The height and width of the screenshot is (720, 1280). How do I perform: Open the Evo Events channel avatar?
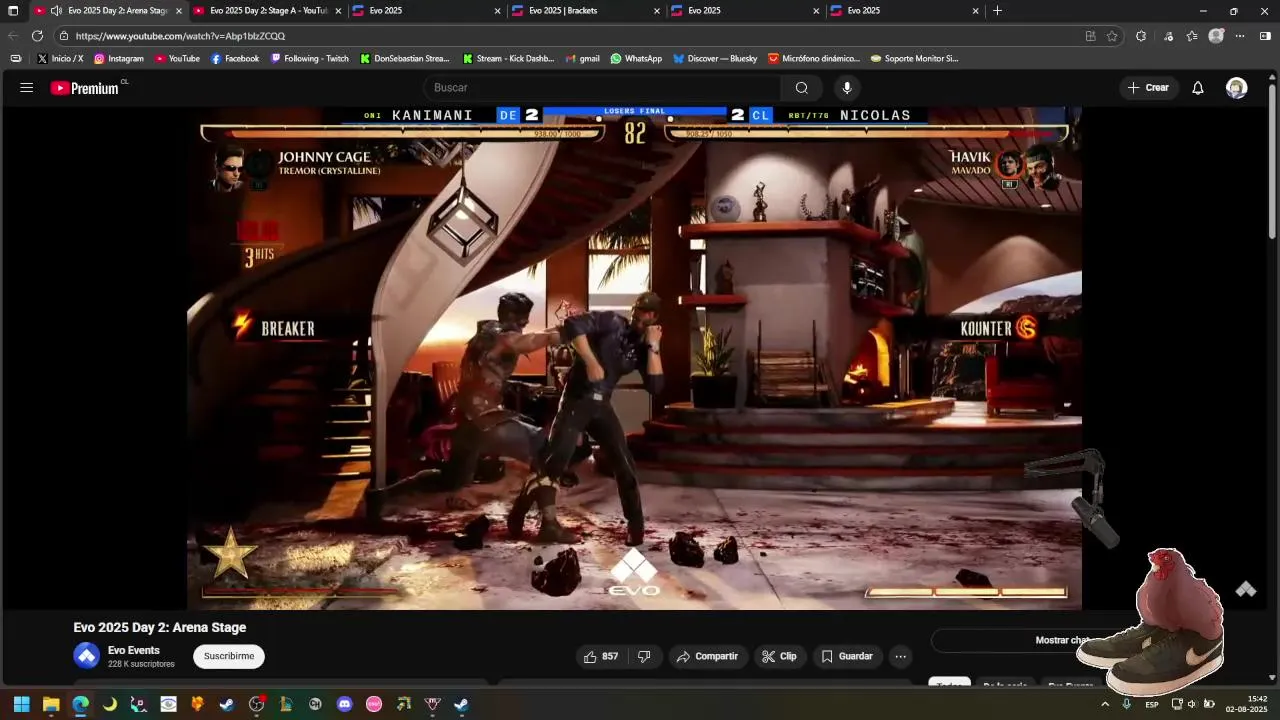click(x=87, y=656)
